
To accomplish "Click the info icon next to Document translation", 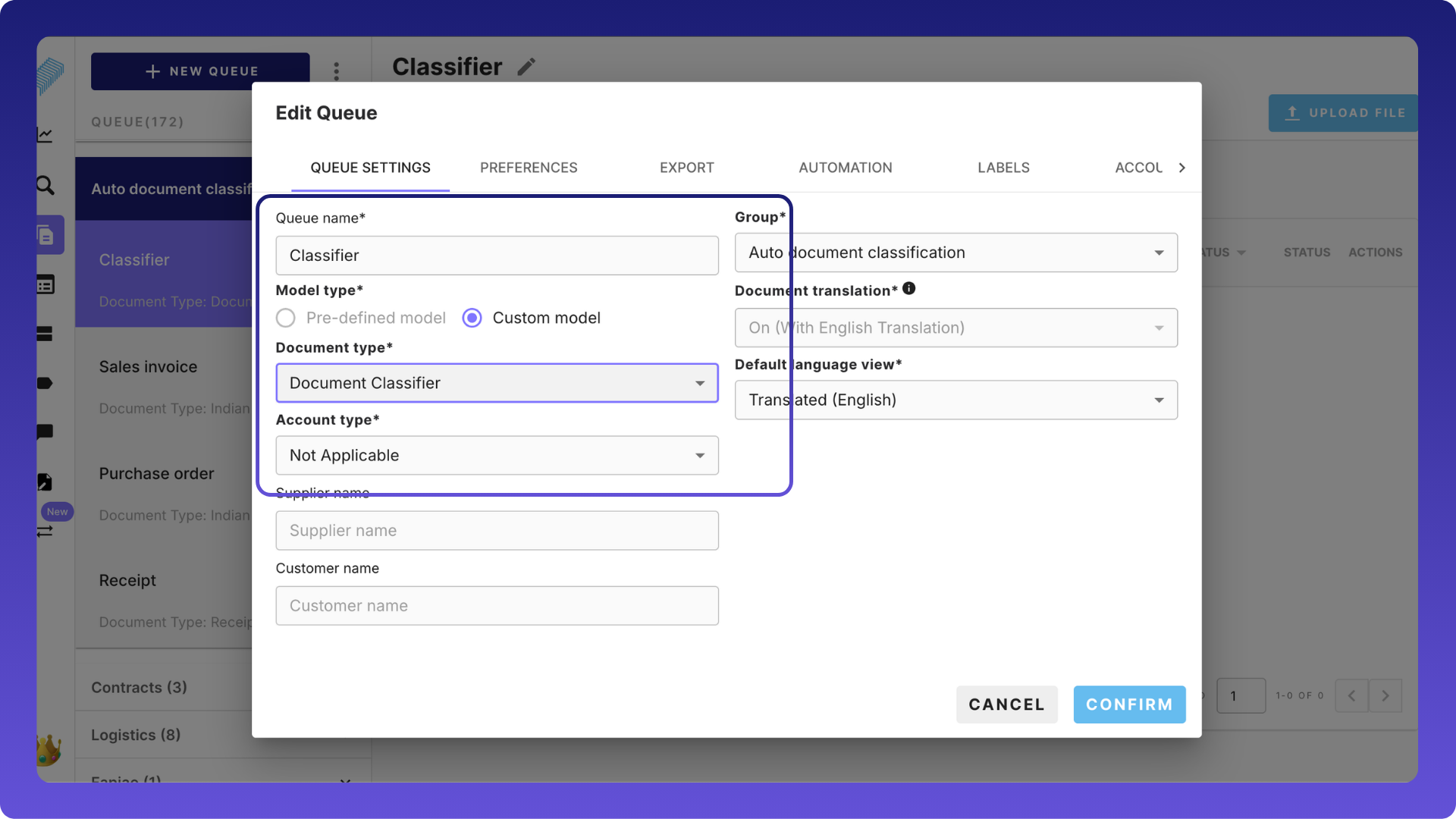I will [908, 289].
